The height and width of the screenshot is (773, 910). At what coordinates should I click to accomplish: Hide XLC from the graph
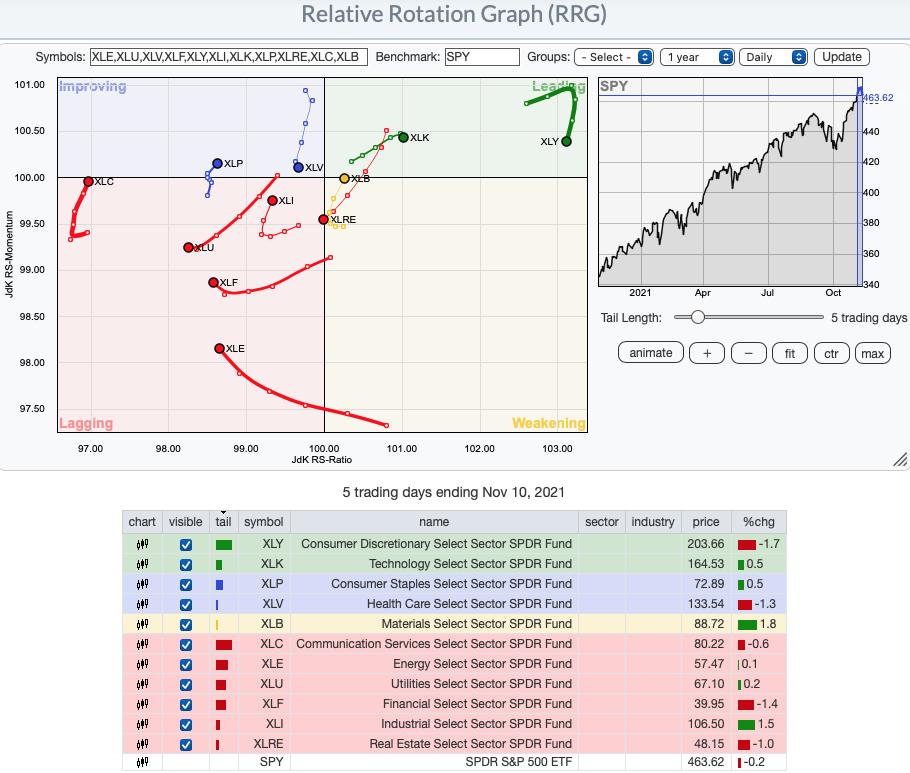(x=186, y=645)
